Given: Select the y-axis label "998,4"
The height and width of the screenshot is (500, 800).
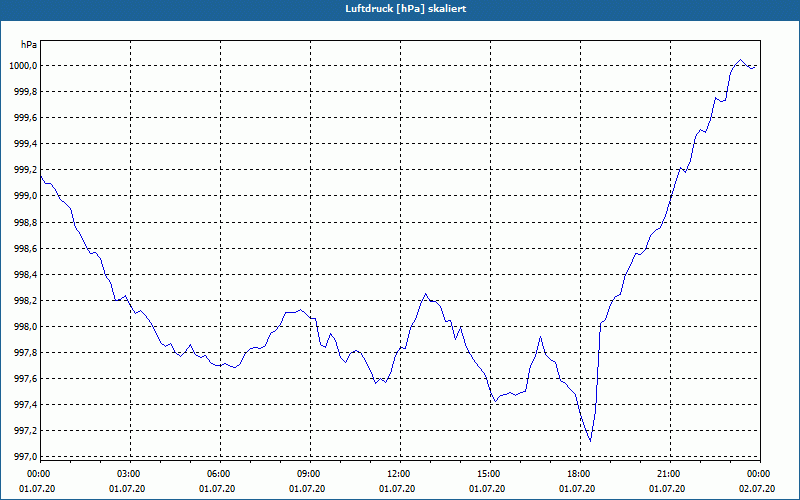Looking at the screenshot, I should pos(28,274).
